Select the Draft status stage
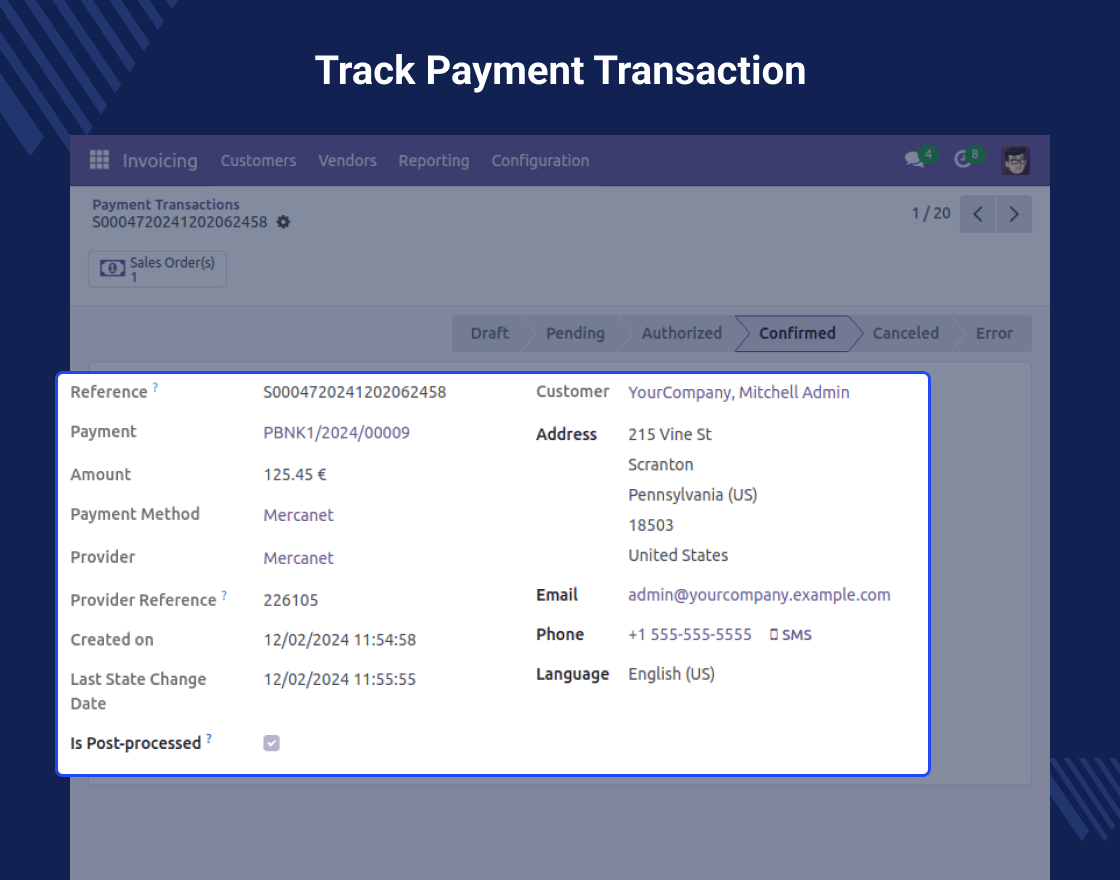Viewport: 1120px width, 880px height. pyautogui.click(x=489, y=334)
